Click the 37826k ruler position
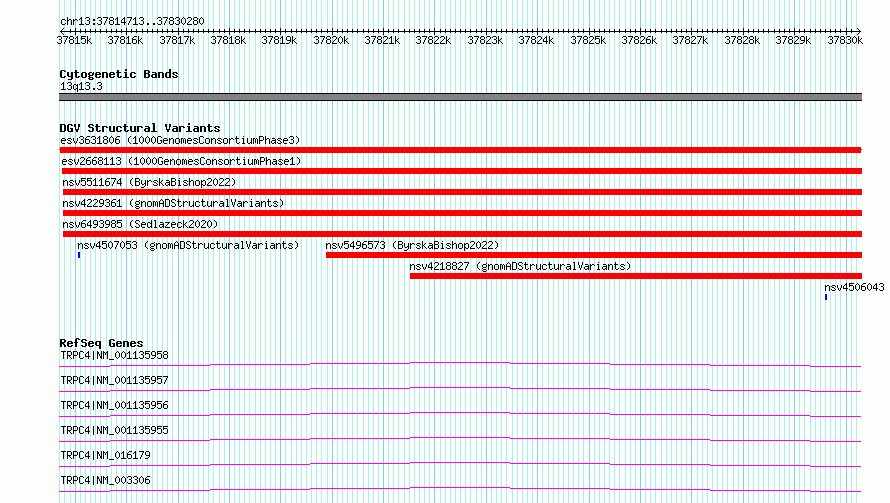 639,40
